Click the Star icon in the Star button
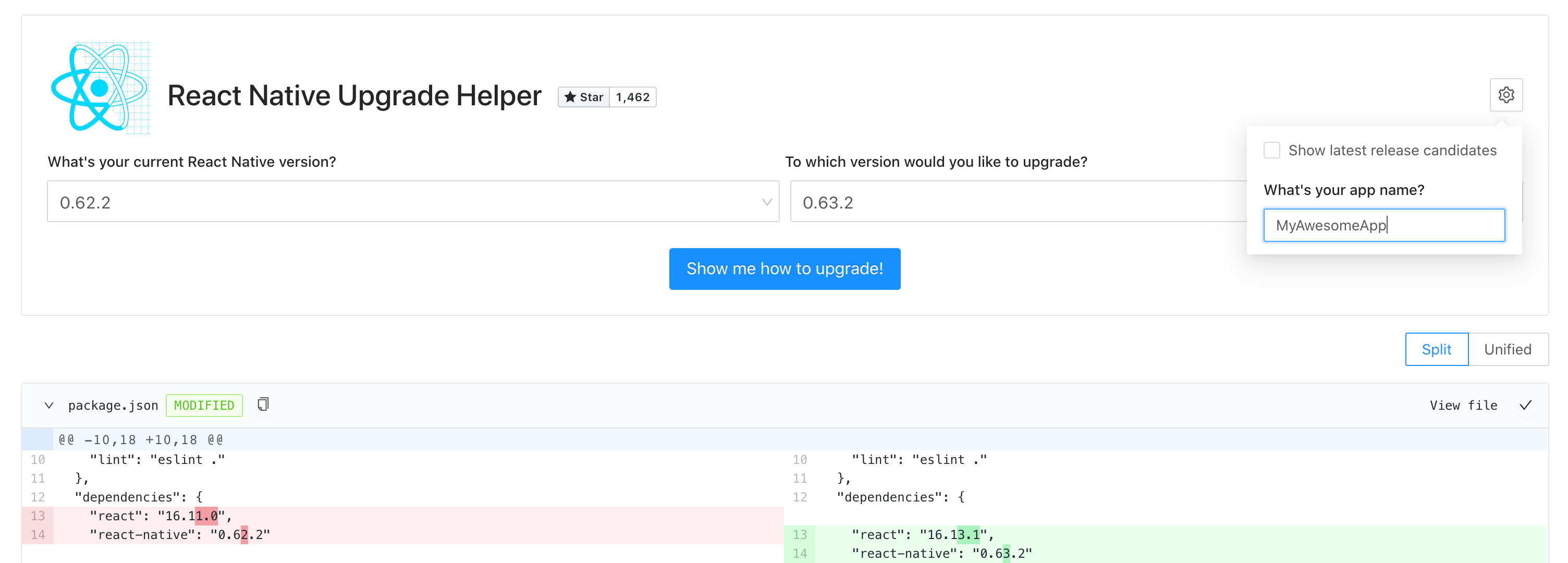Image resolution: width=1568 pixels, height=563 pixels. tap(570, 97)
